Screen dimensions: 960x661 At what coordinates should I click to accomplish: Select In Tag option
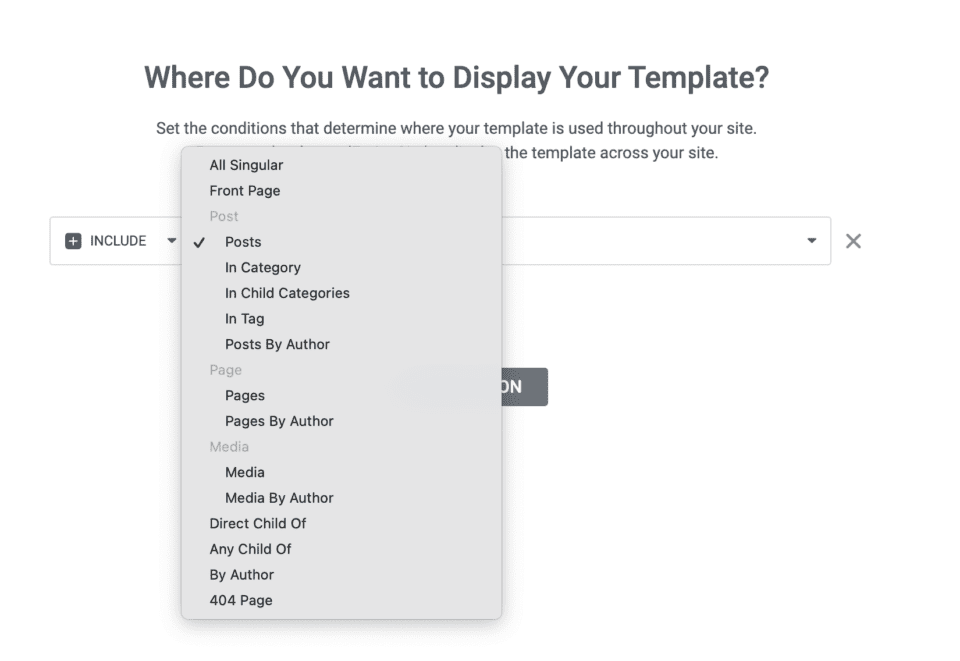click(x=244, y=319)
